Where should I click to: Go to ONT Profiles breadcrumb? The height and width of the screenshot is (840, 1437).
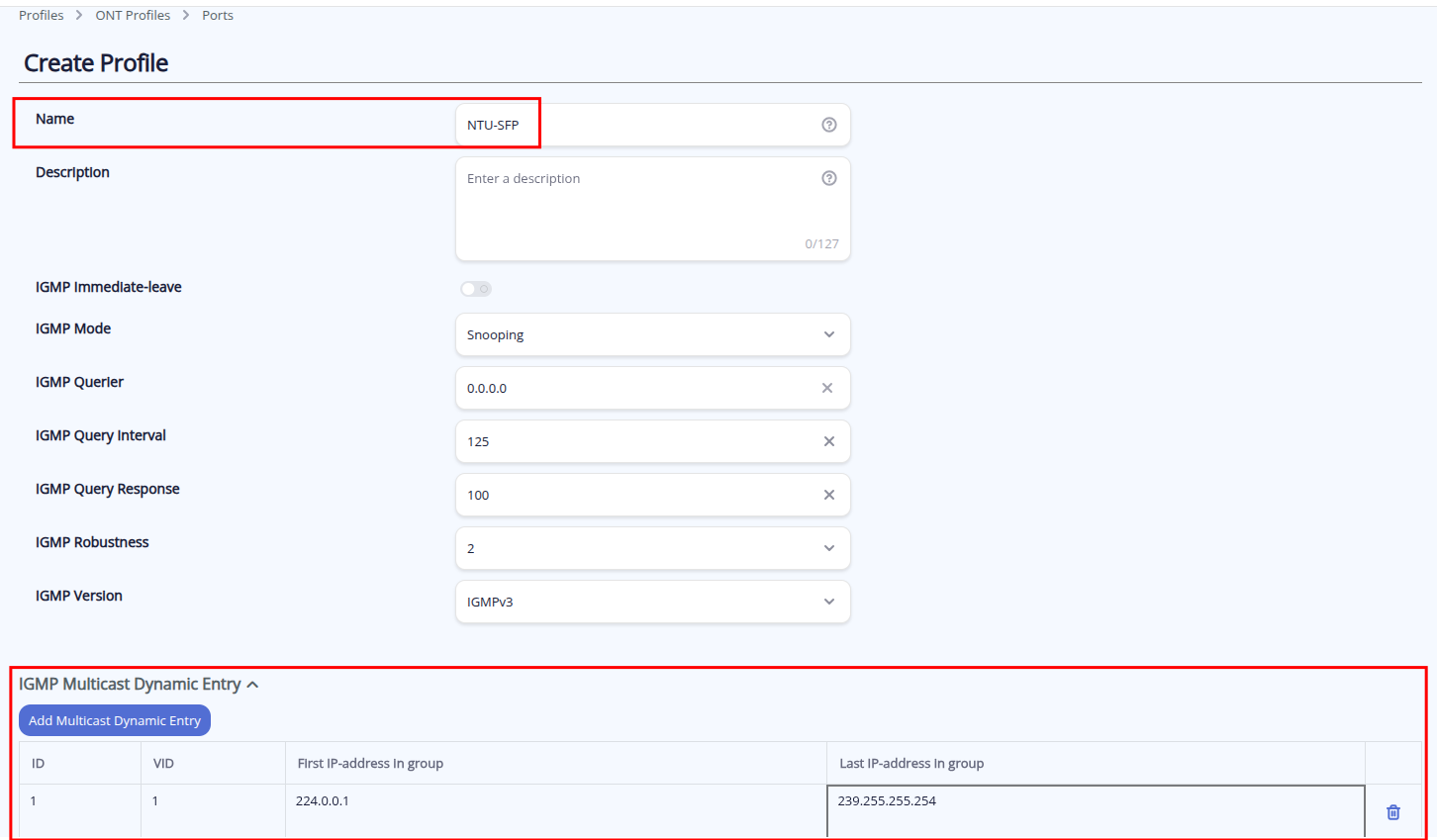tap(133, 15)
